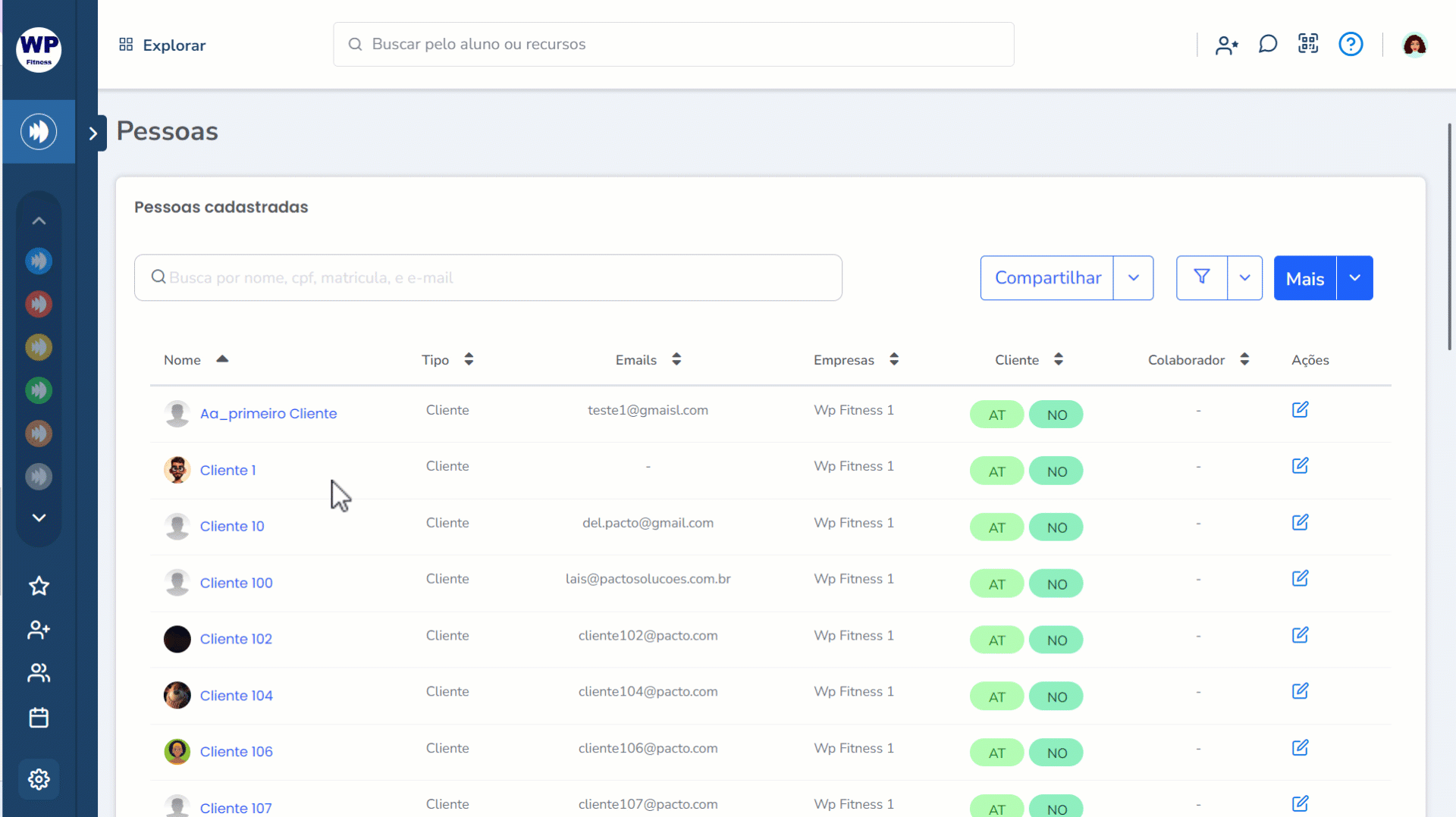The height and width of the screenshot is (817, 1456).
Task: Open the Explorar menu
Action: point(162,45)
